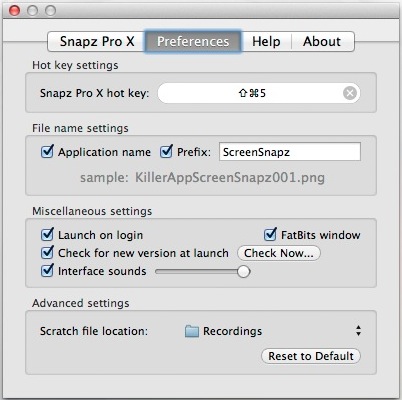
Task: Disable Launch on login
Action: tap(47, 235)
